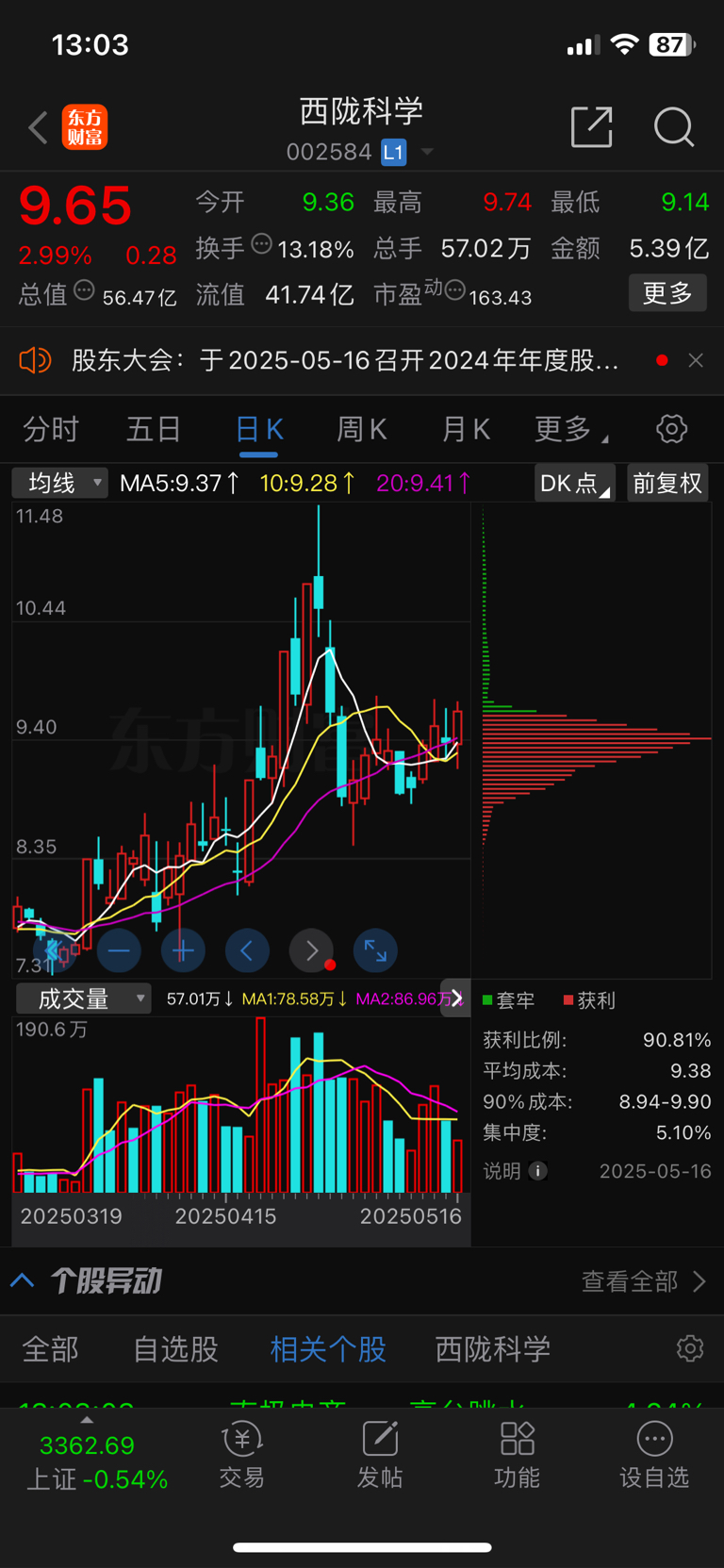724x1568 pixels.
Task: Open the 交易 trade icon
Action: 242,1456
